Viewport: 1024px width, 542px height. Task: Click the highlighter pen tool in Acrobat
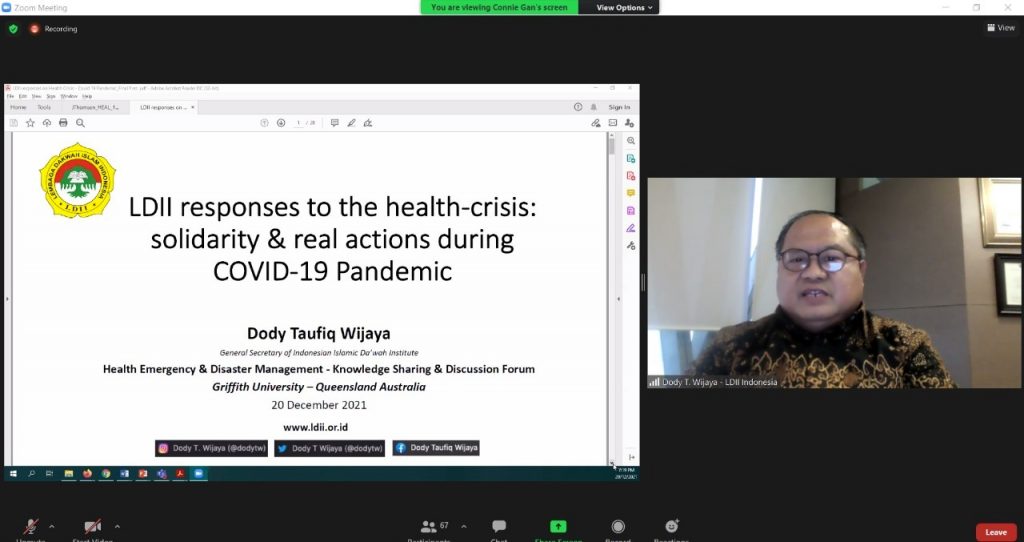tap(351, 123)
